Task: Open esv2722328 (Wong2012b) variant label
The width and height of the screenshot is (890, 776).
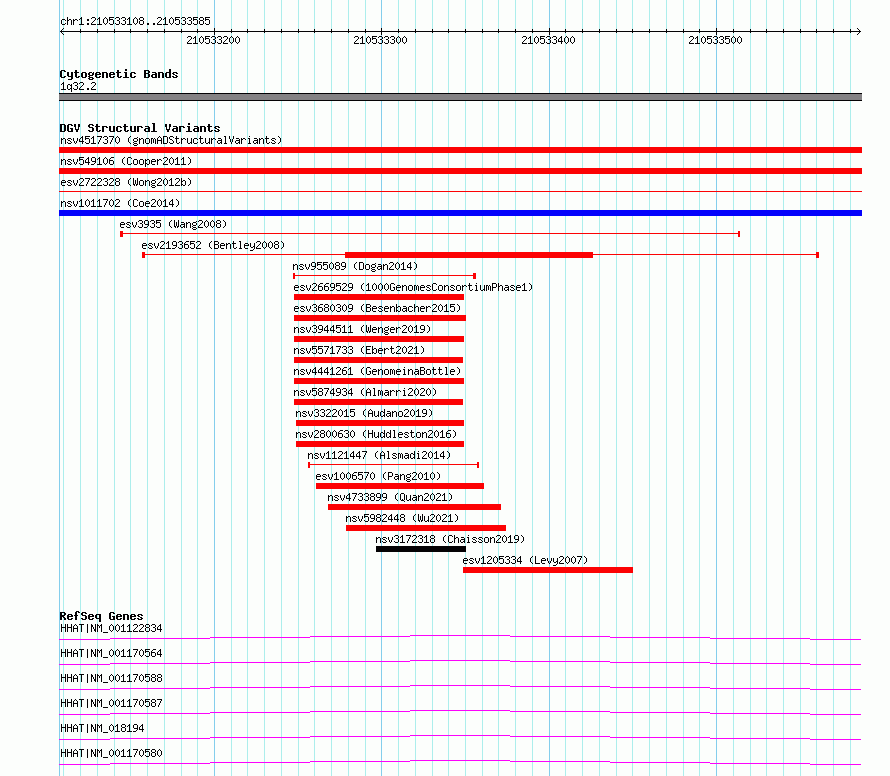Action: pyautogui.click(x=126, y=182)
